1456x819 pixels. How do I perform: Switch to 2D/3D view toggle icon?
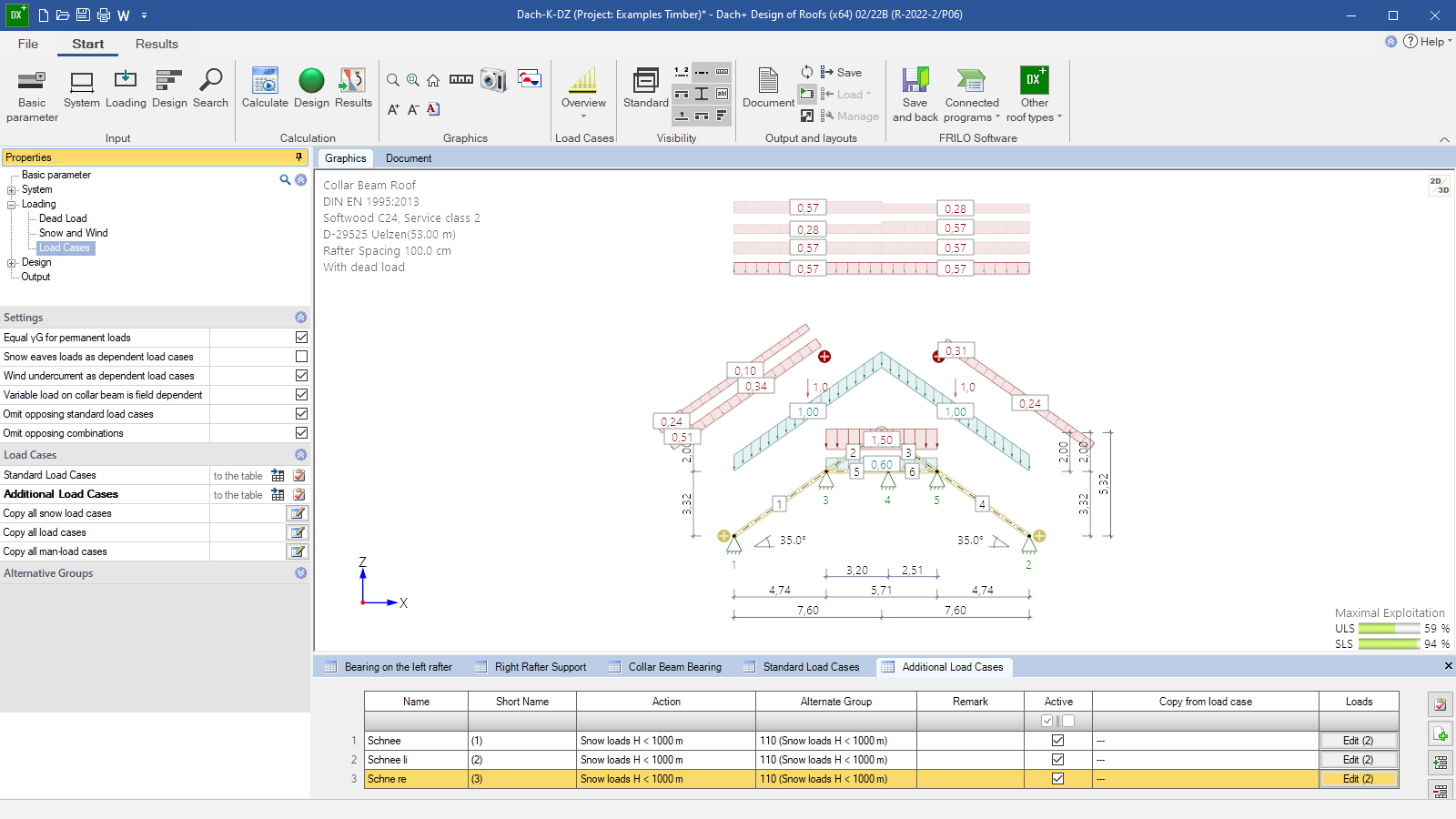click(x=1439, y=186)
